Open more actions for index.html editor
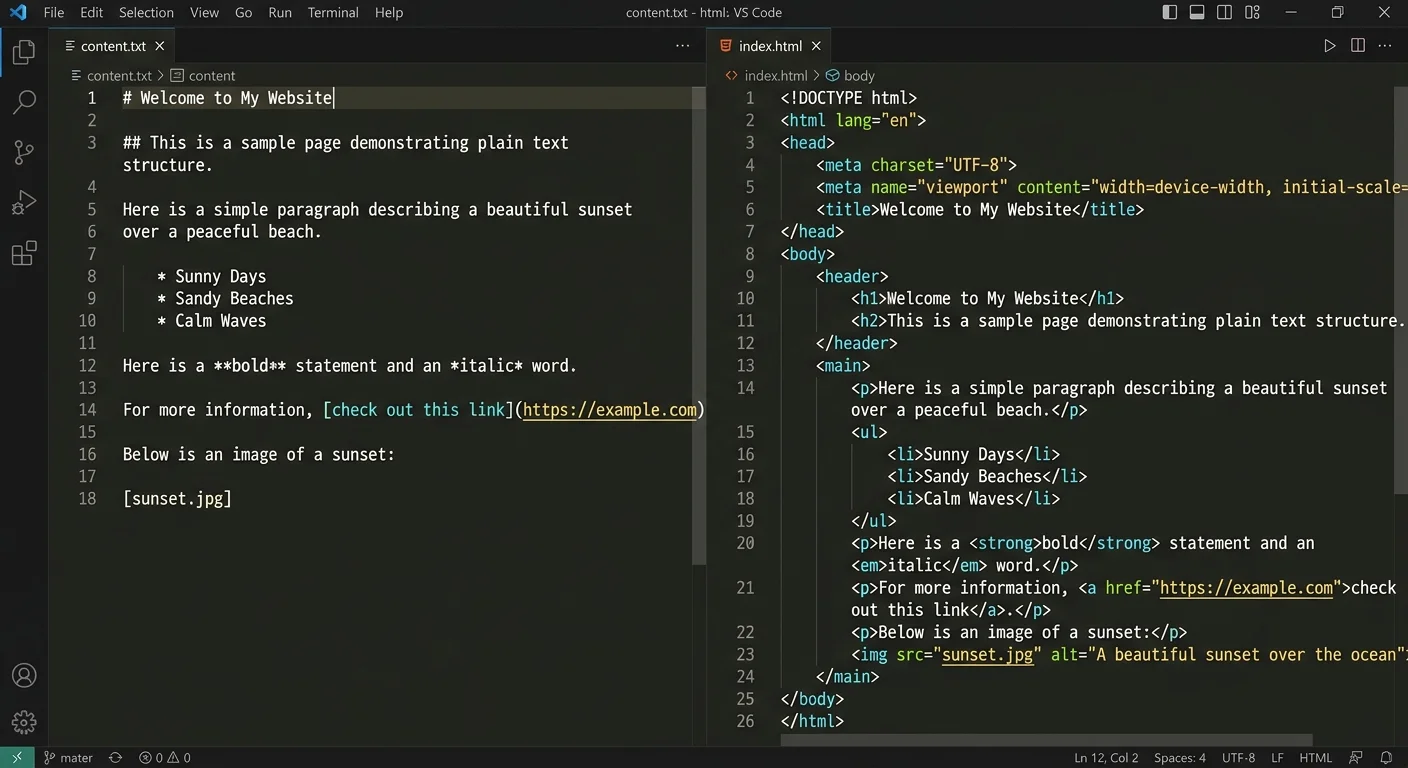Image resolution: width=1408 pixels, height=768 pixels. [1385, 46]
